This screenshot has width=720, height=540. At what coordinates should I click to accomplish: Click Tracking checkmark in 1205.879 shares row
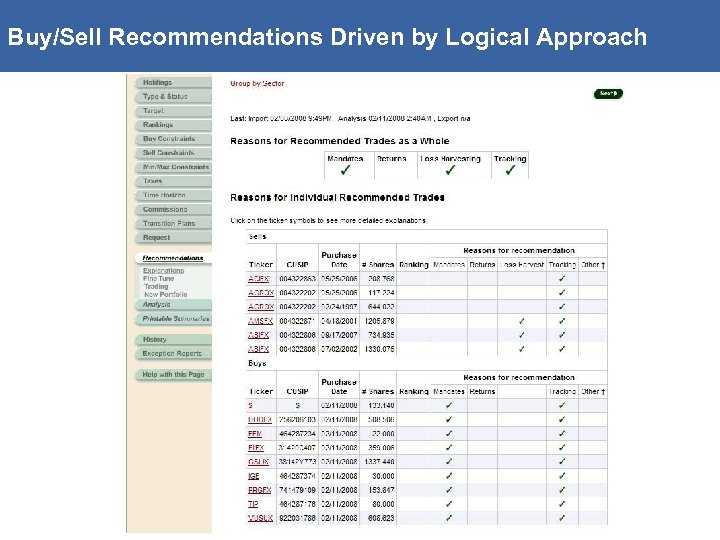562,321
